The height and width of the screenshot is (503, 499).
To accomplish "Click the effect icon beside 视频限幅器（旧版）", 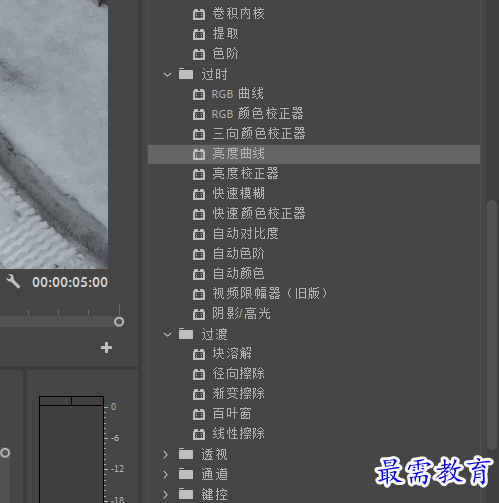I will (x=199, y=294).
